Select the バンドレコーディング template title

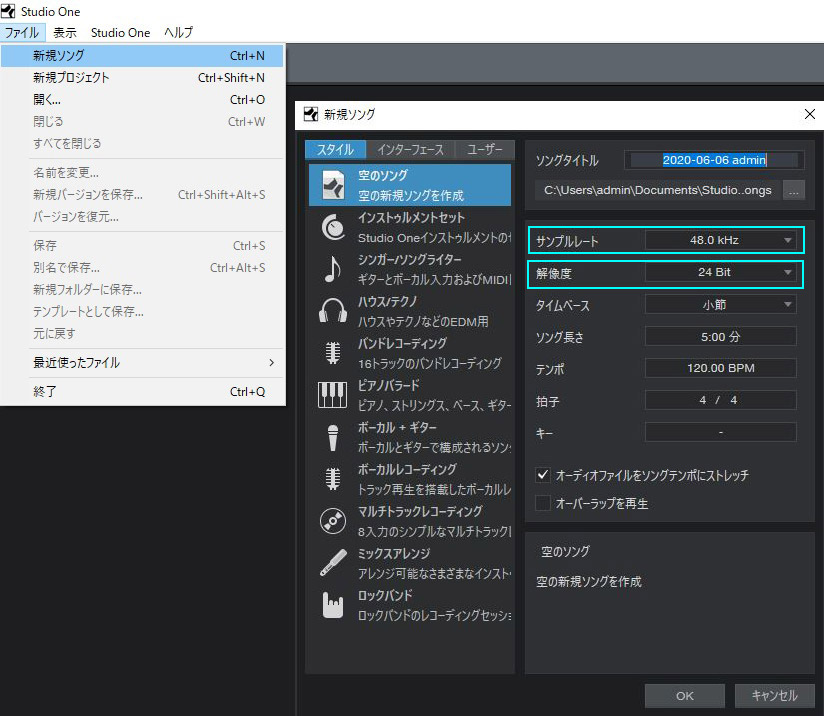pyautogui.click(x=403, y=343)
